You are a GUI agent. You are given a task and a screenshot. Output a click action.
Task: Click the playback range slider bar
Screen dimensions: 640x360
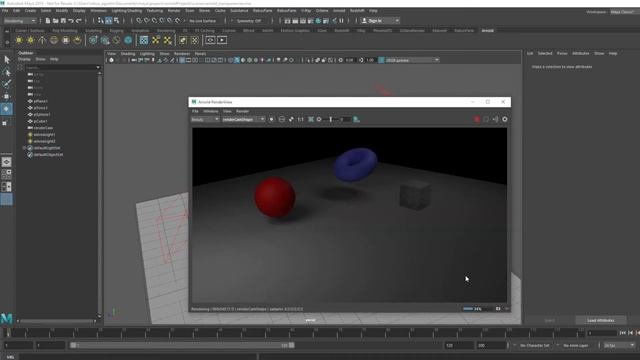coord(182,345)
